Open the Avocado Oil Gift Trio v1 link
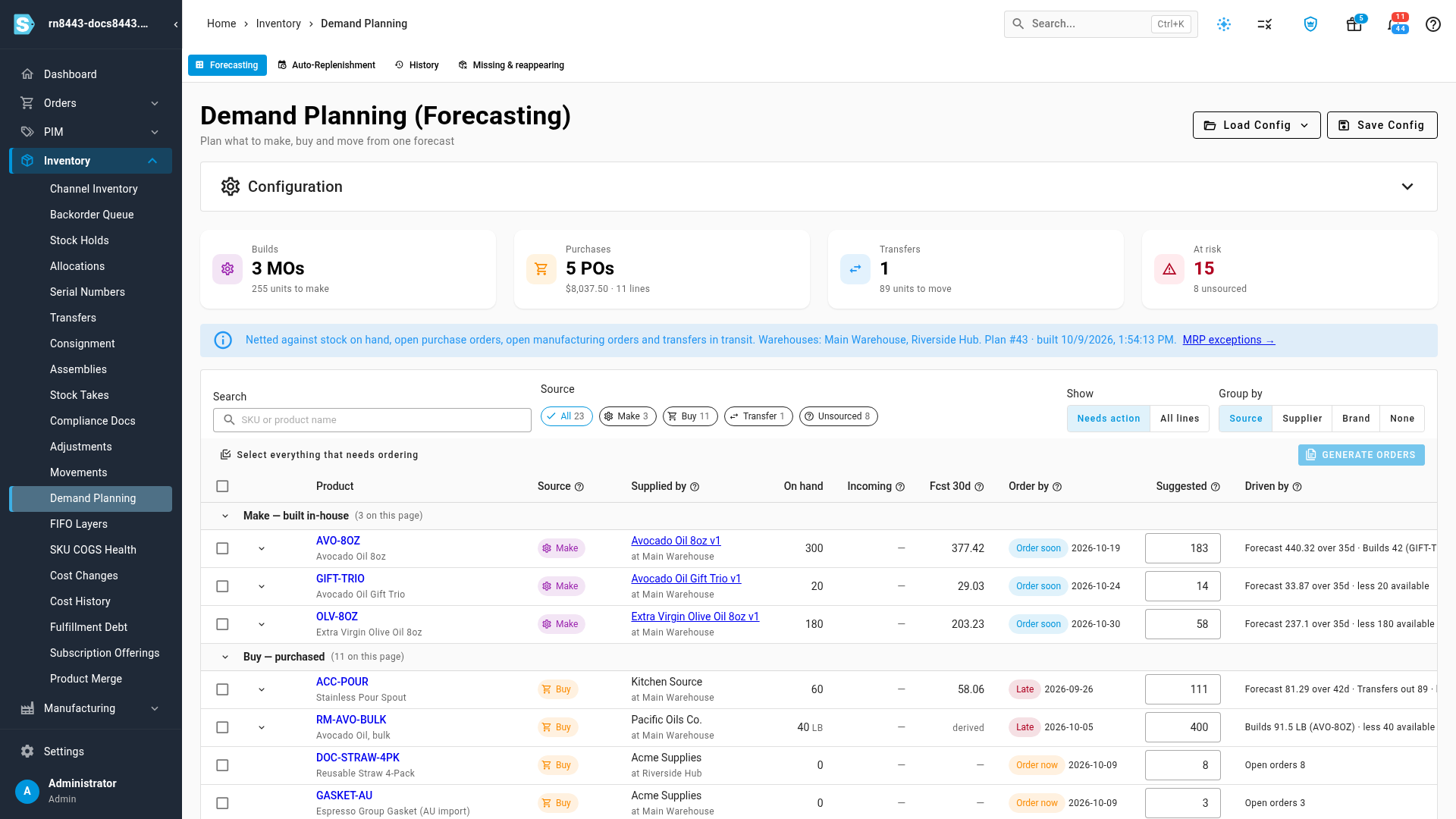This screenshot has width=1456, height=819. 686,579
